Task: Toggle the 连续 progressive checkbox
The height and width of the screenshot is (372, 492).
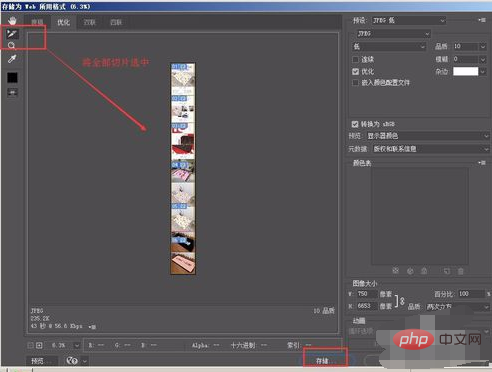Action: [x=355, y=59]
